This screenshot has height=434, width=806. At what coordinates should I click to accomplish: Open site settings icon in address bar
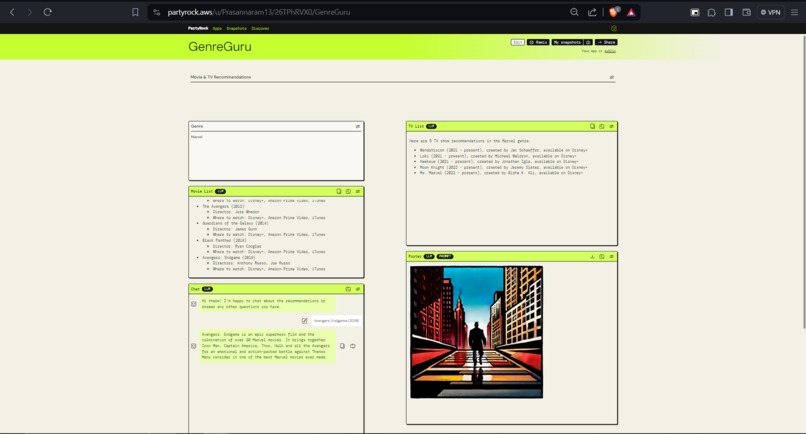point(157,12)
